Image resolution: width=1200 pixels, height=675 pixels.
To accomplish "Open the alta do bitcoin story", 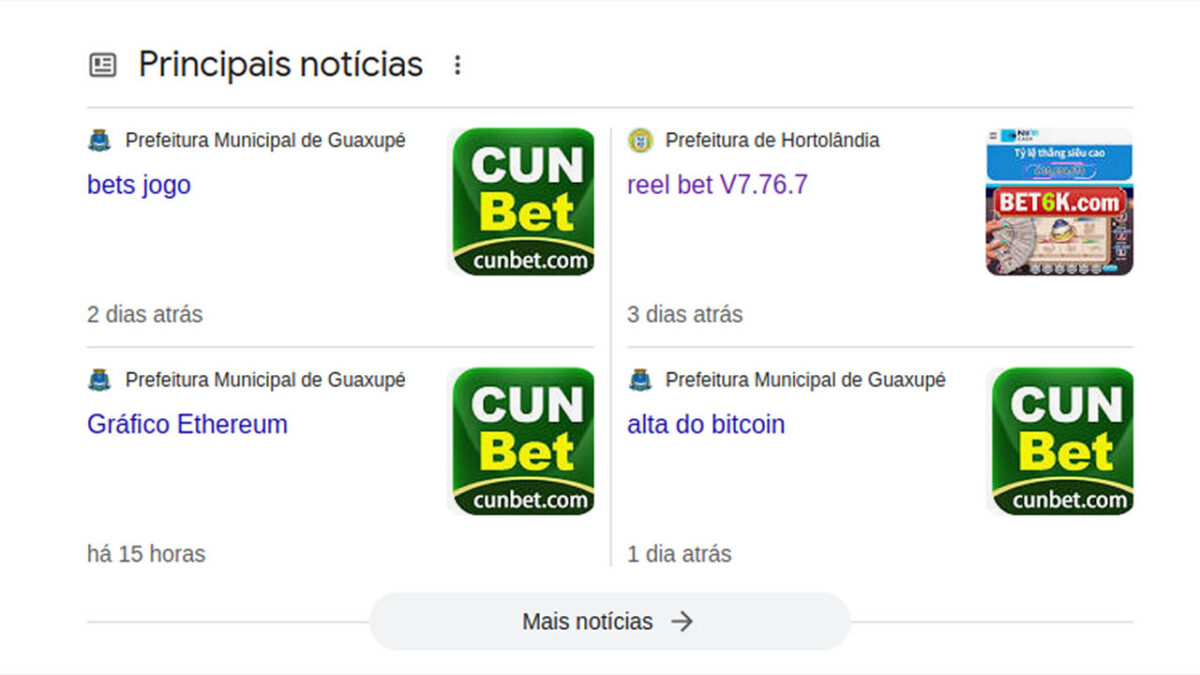I will [x=705, y=424].
